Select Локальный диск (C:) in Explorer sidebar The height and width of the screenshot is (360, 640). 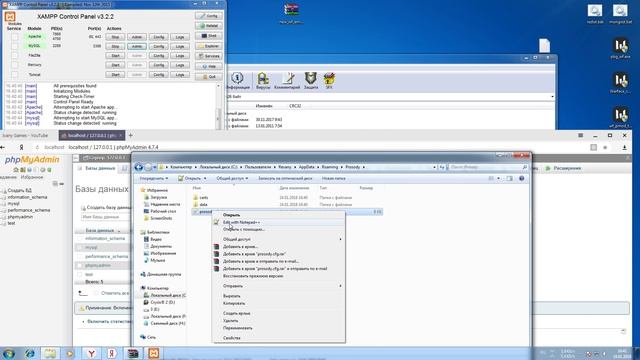pos(165,295)
